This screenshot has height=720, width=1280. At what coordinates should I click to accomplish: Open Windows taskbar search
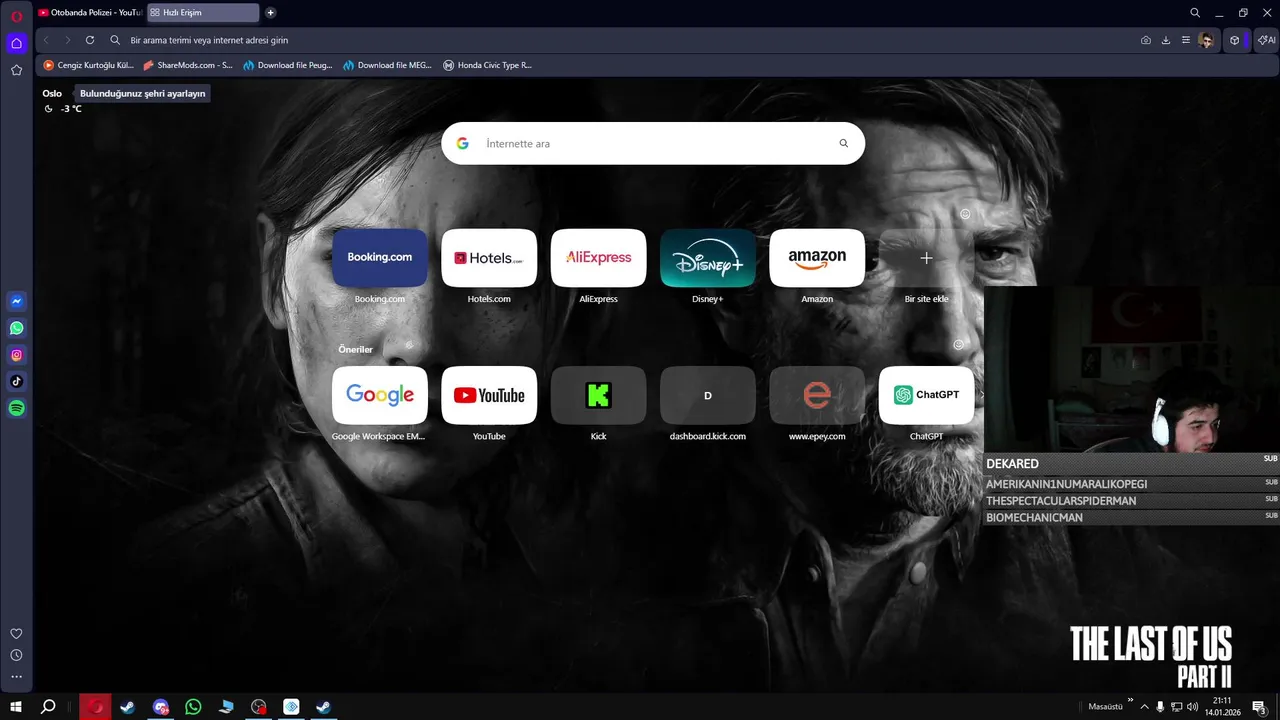(x=48, y=707)
